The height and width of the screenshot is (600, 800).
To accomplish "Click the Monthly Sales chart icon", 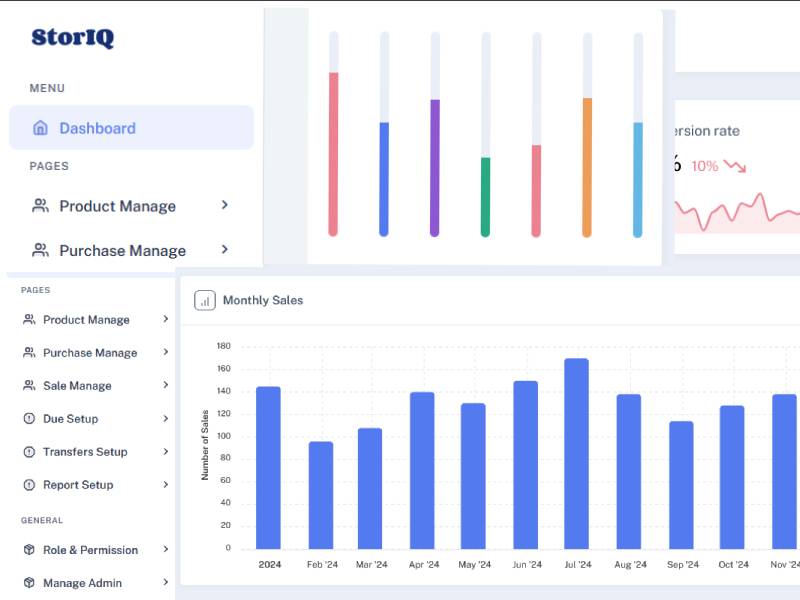I will coord(204,300).
